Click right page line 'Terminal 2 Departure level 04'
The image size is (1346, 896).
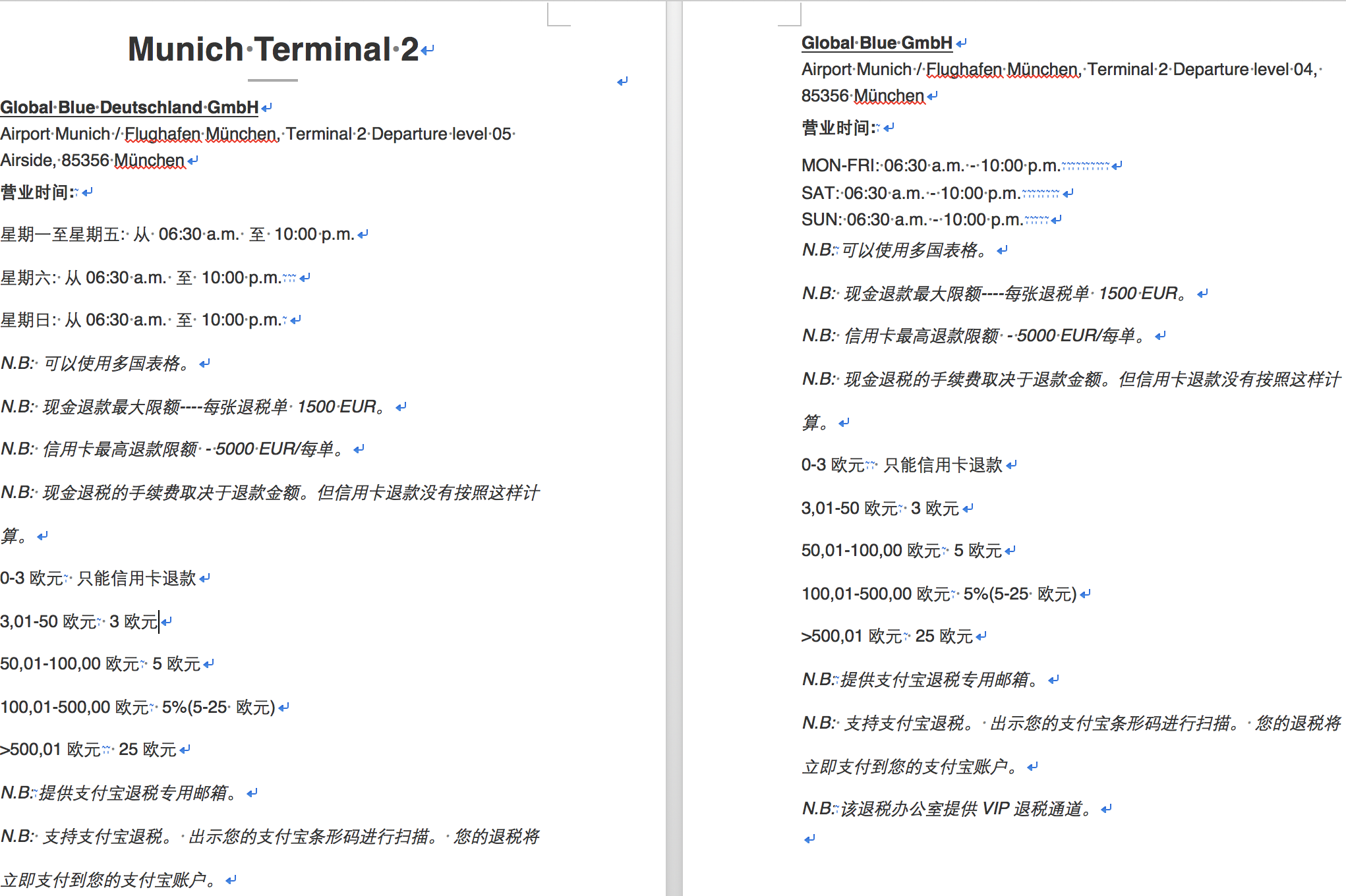1202,69
